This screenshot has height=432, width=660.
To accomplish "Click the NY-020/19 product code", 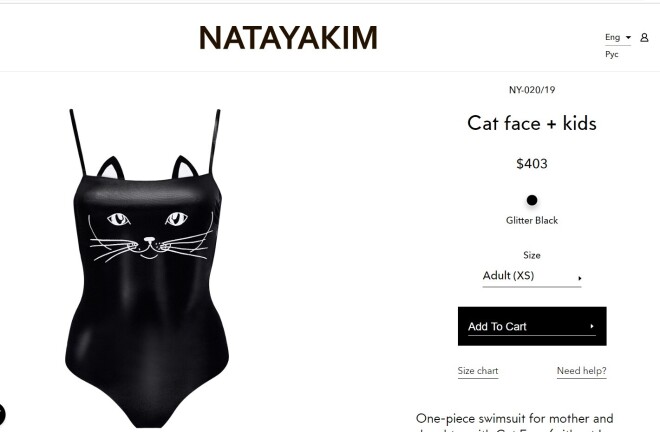I will pyautogui.click(x=532, y=90).
